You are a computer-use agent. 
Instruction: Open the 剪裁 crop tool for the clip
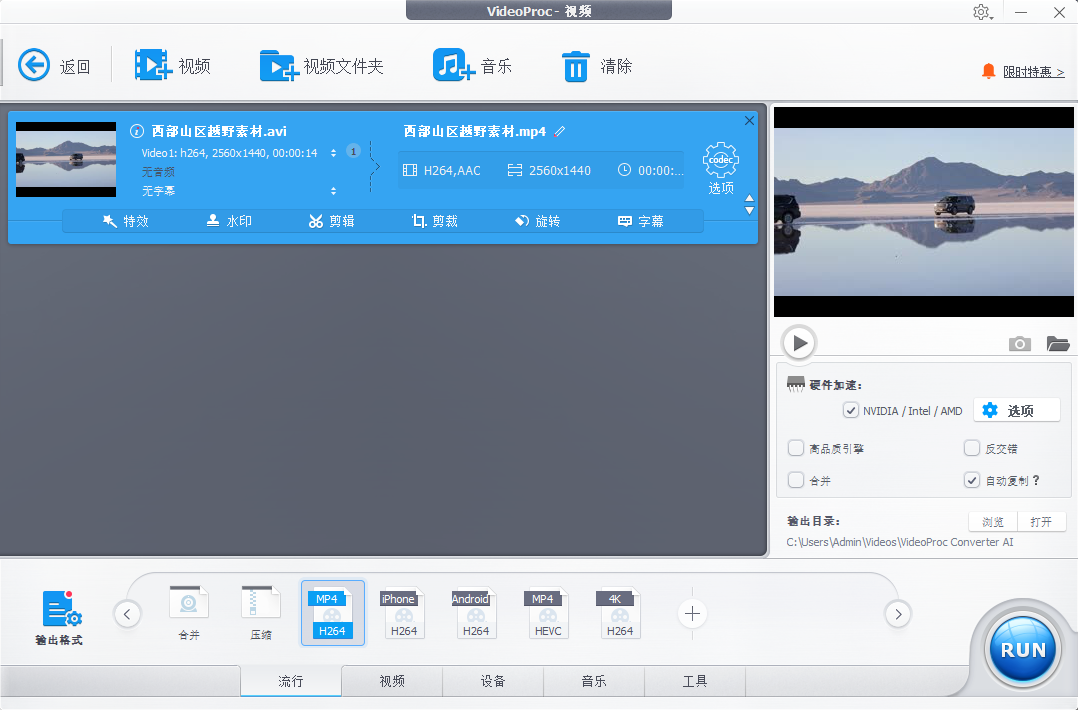434,221
